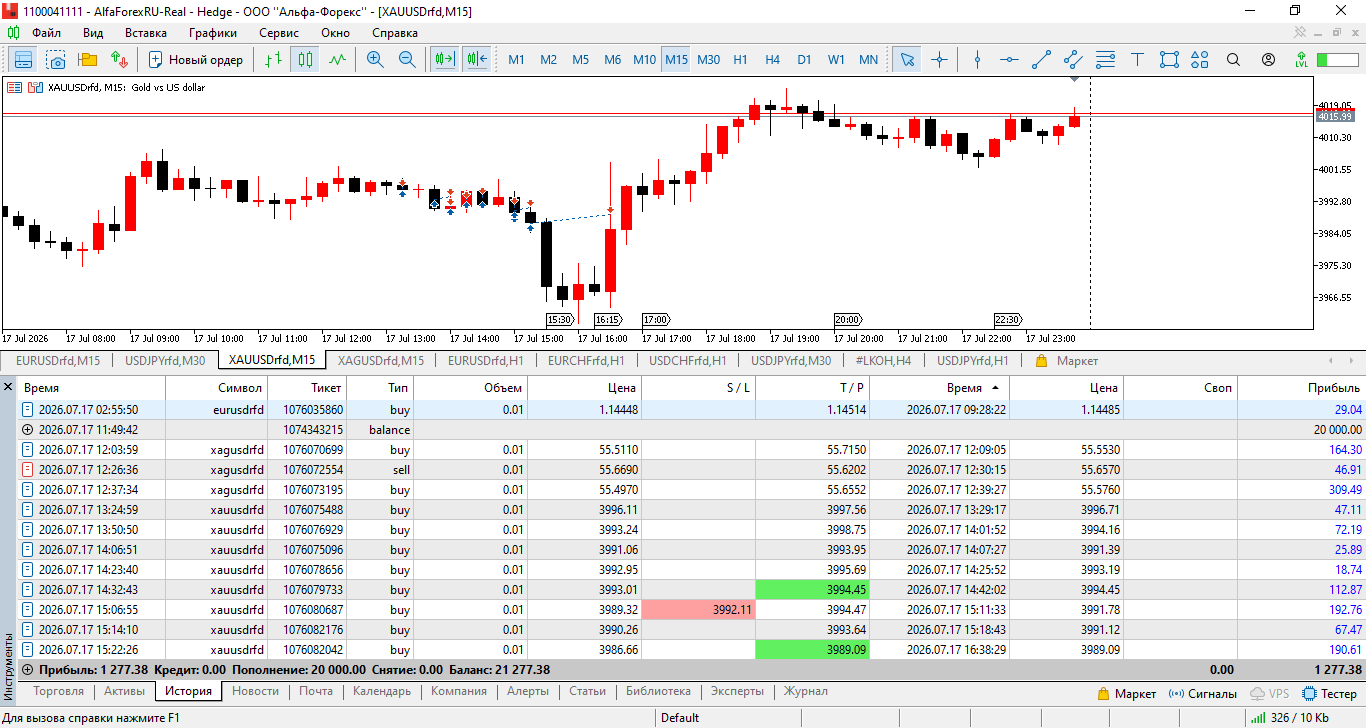Sort history by the Прибыль column
Image resolution: width=1366 pixels, height=728 pixels.
1301,388
